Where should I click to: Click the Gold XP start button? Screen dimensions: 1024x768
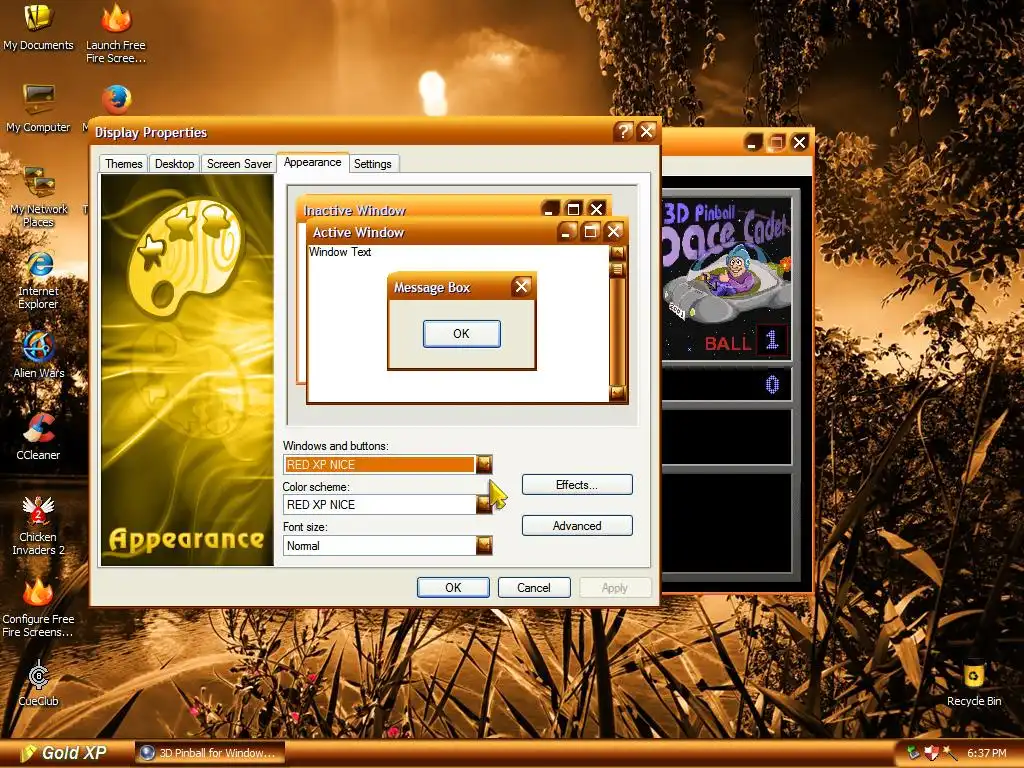tap(64, 753)
